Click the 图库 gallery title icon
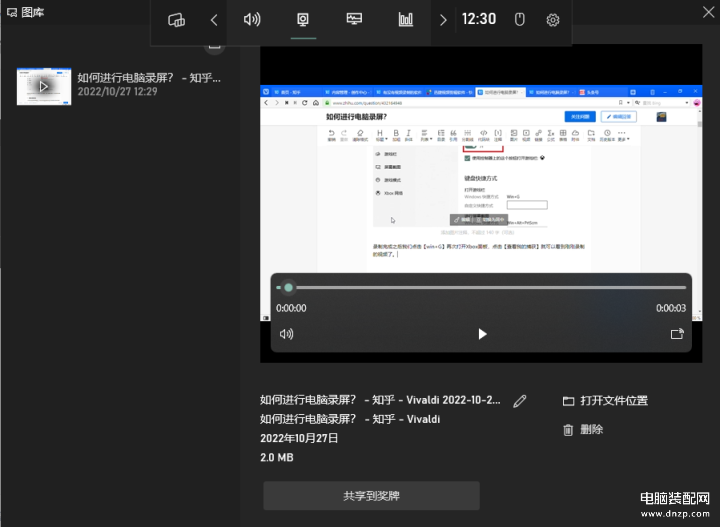This screenshot has height=527, width=720. 12,12
